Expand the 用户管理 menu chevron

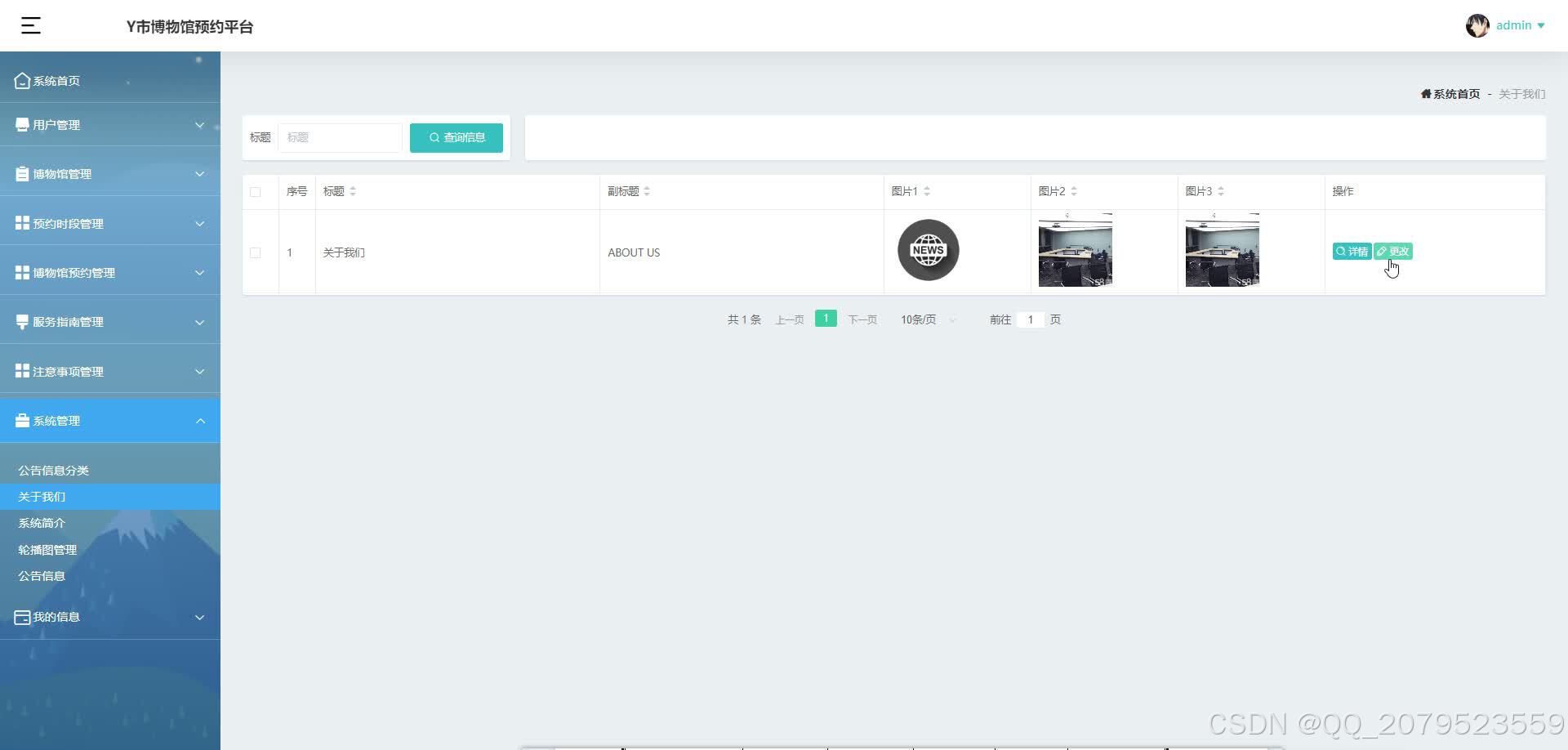click(199, 125)
